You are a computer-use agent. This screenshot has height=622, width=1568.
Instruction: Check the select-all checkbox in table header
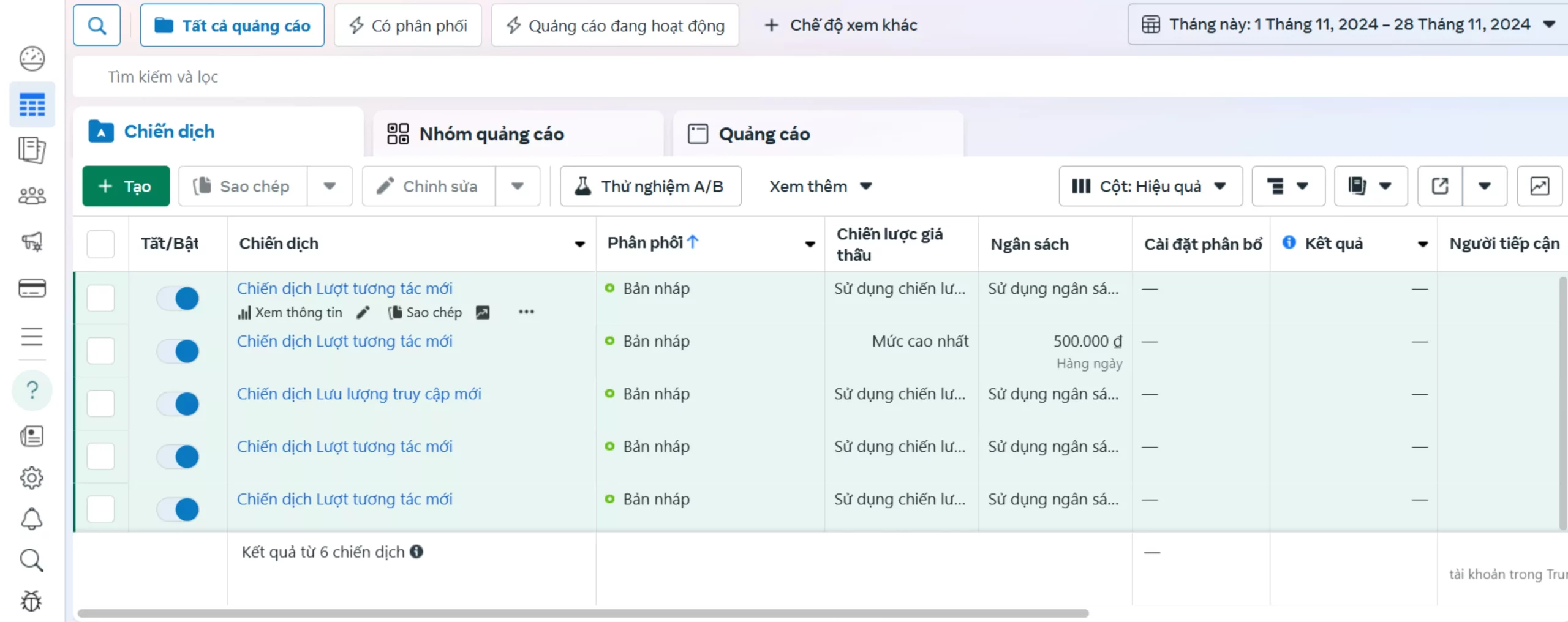click(100, 244)
